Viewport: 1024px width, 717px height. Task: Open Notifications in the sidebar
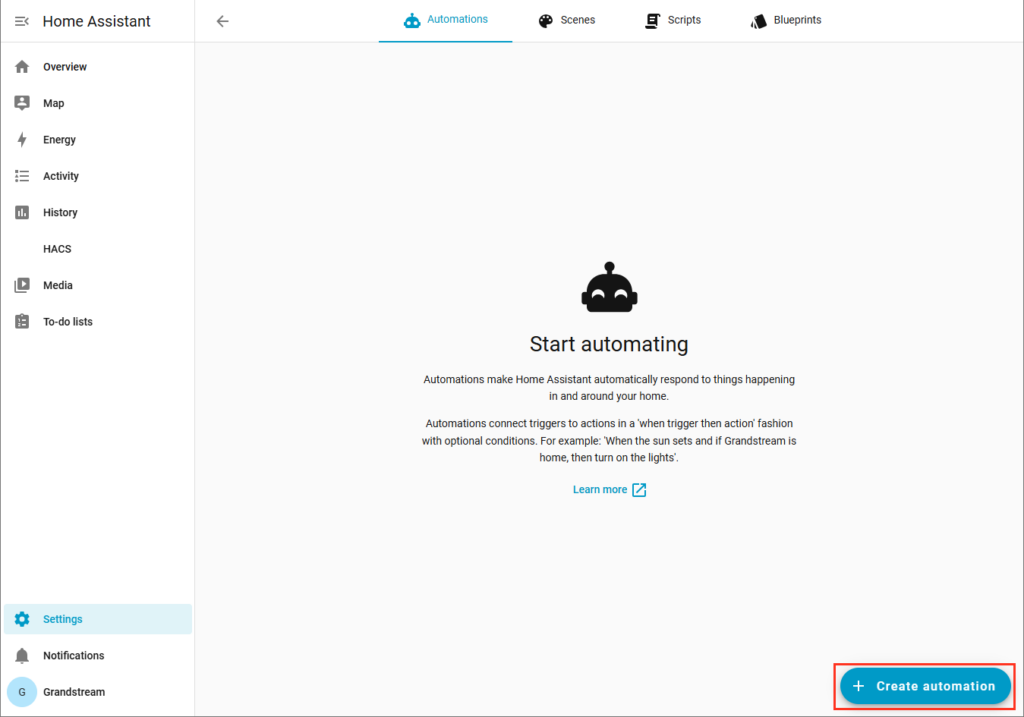coord(98,655)
